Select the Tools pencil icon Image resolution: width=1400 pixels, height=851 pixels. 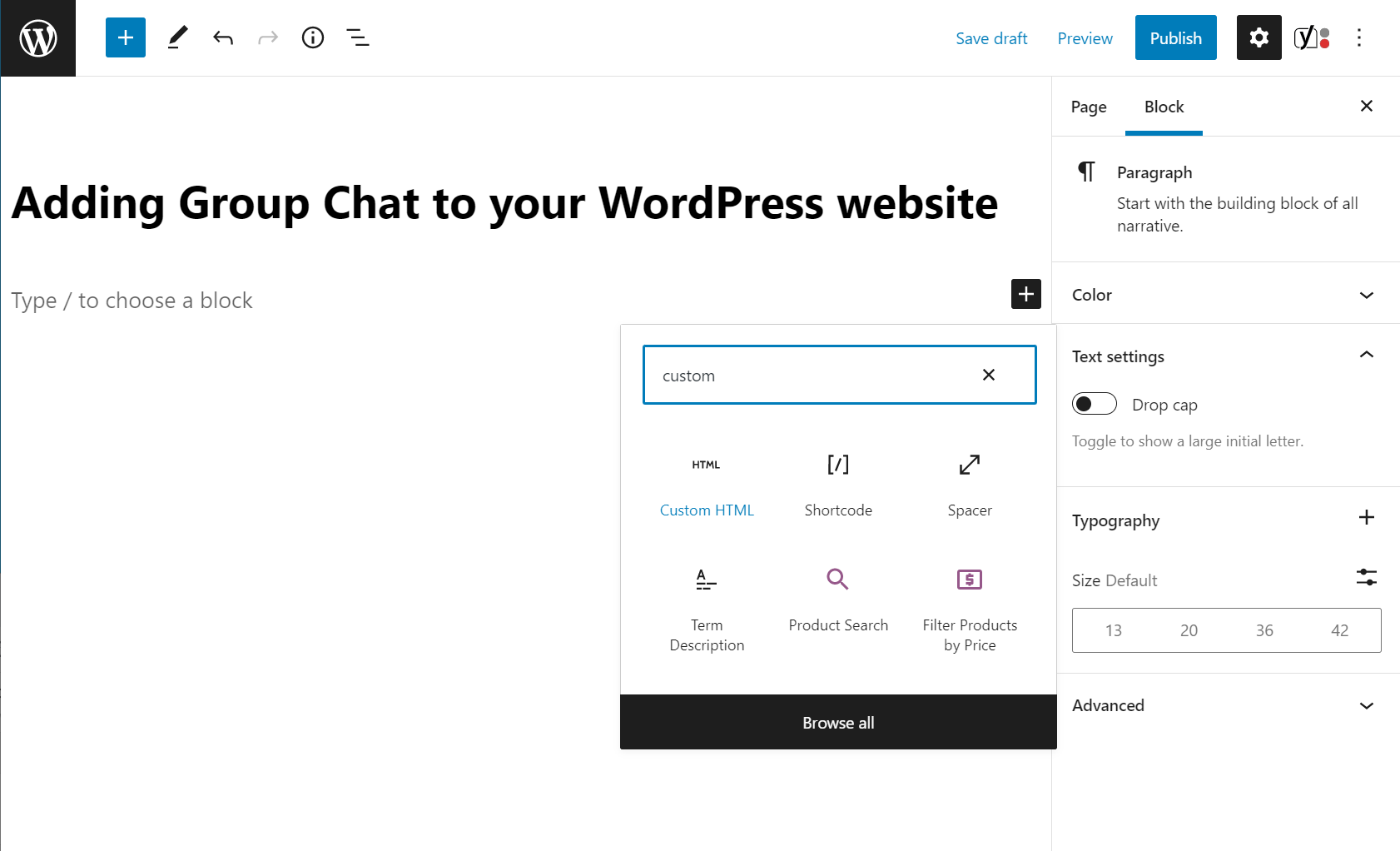(x=177, y=37)
